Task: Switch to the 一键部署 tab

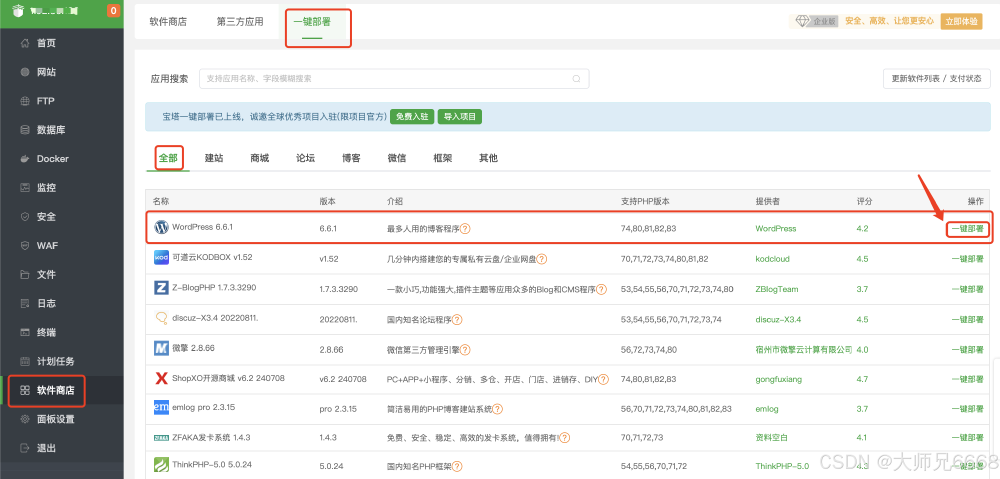Action: (312, 21)
